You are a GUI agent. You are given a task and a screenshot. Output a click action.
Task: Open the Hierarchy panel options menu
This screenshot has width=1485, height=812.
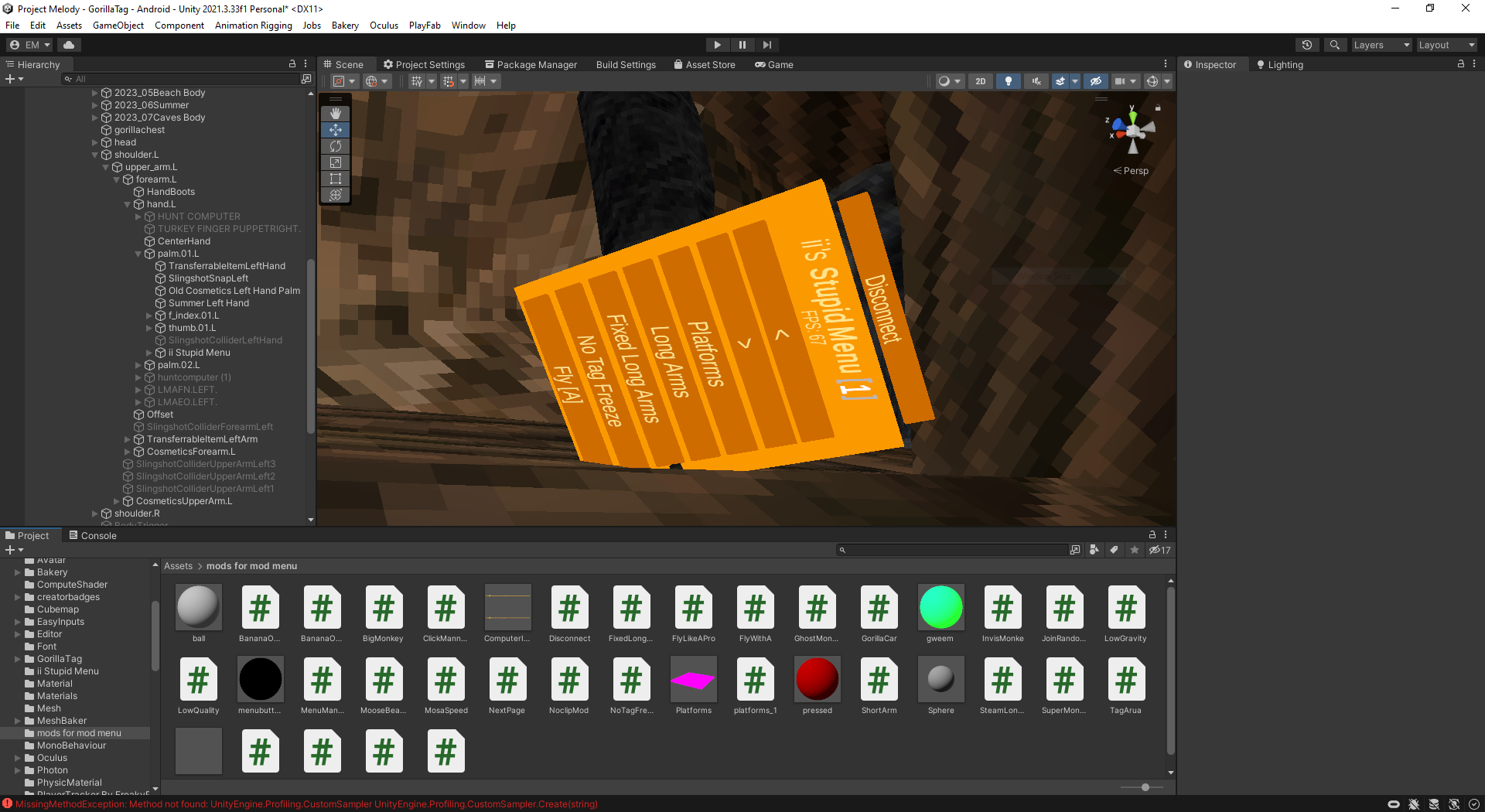(x=306, y=64)
